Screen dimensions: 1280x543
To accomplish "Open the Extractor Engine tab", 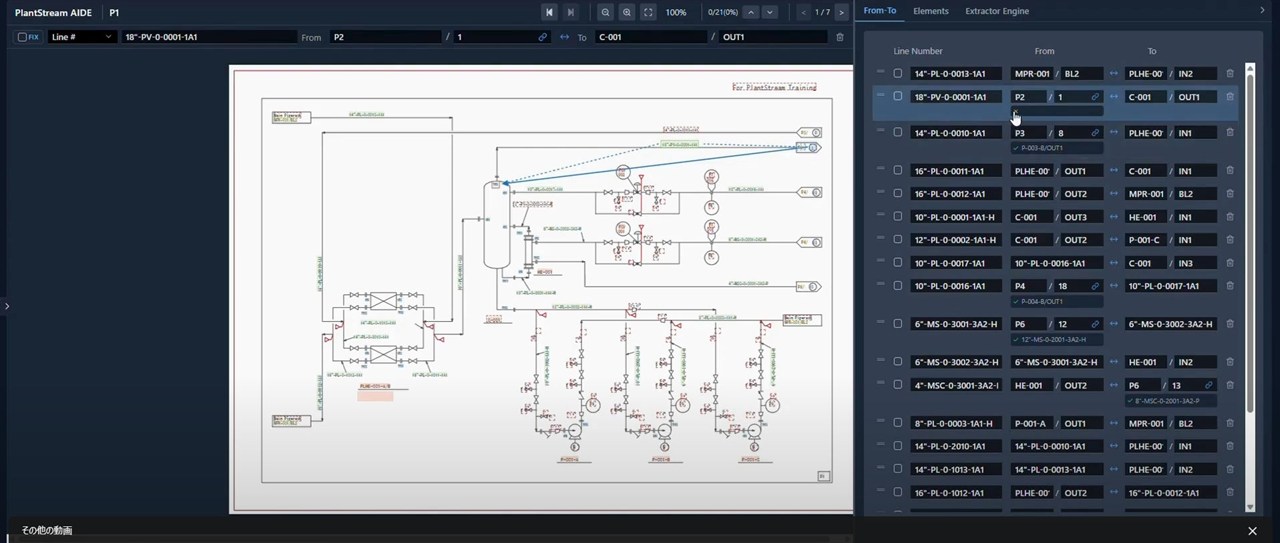I will point(996,11).
